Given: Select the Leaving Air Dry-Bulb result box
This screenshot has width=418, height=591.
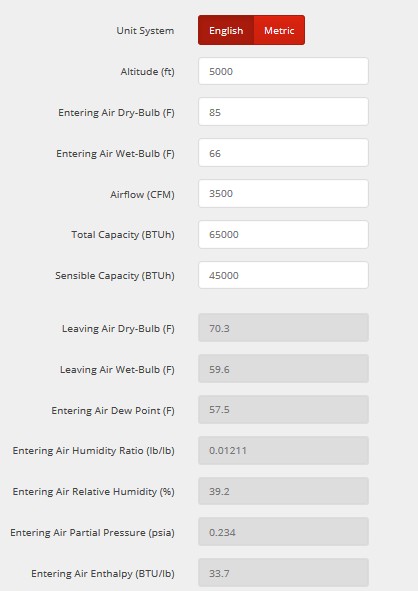Looking at the screenshot, I should [x=283, y=328].
